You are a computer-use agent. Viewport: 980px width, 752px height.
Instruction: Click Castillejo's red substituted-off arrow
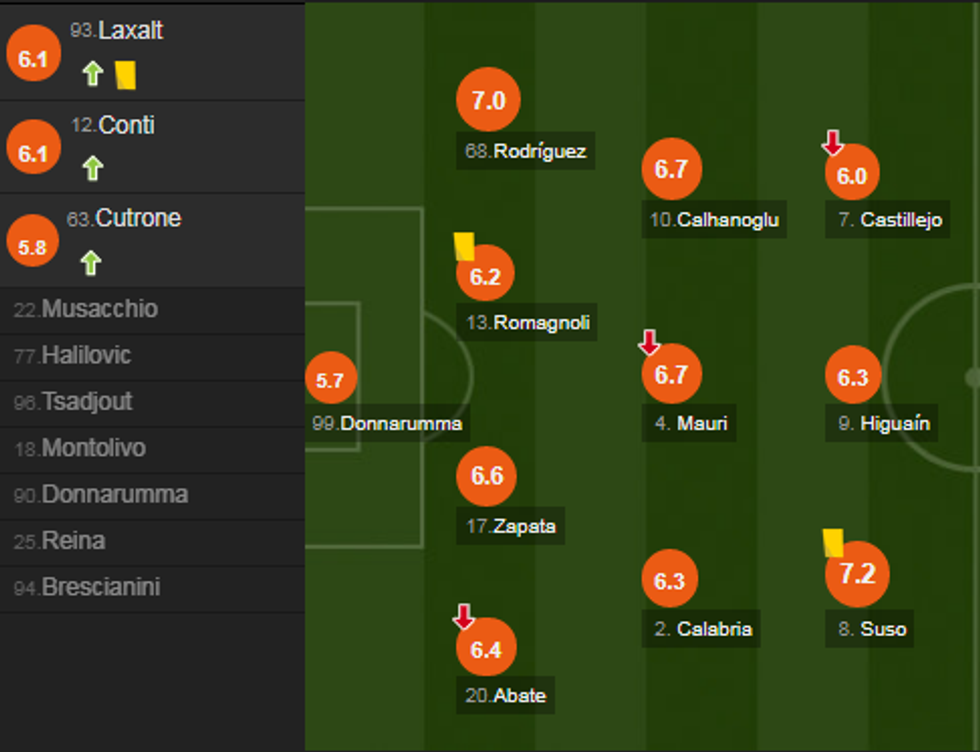(832, 143)
